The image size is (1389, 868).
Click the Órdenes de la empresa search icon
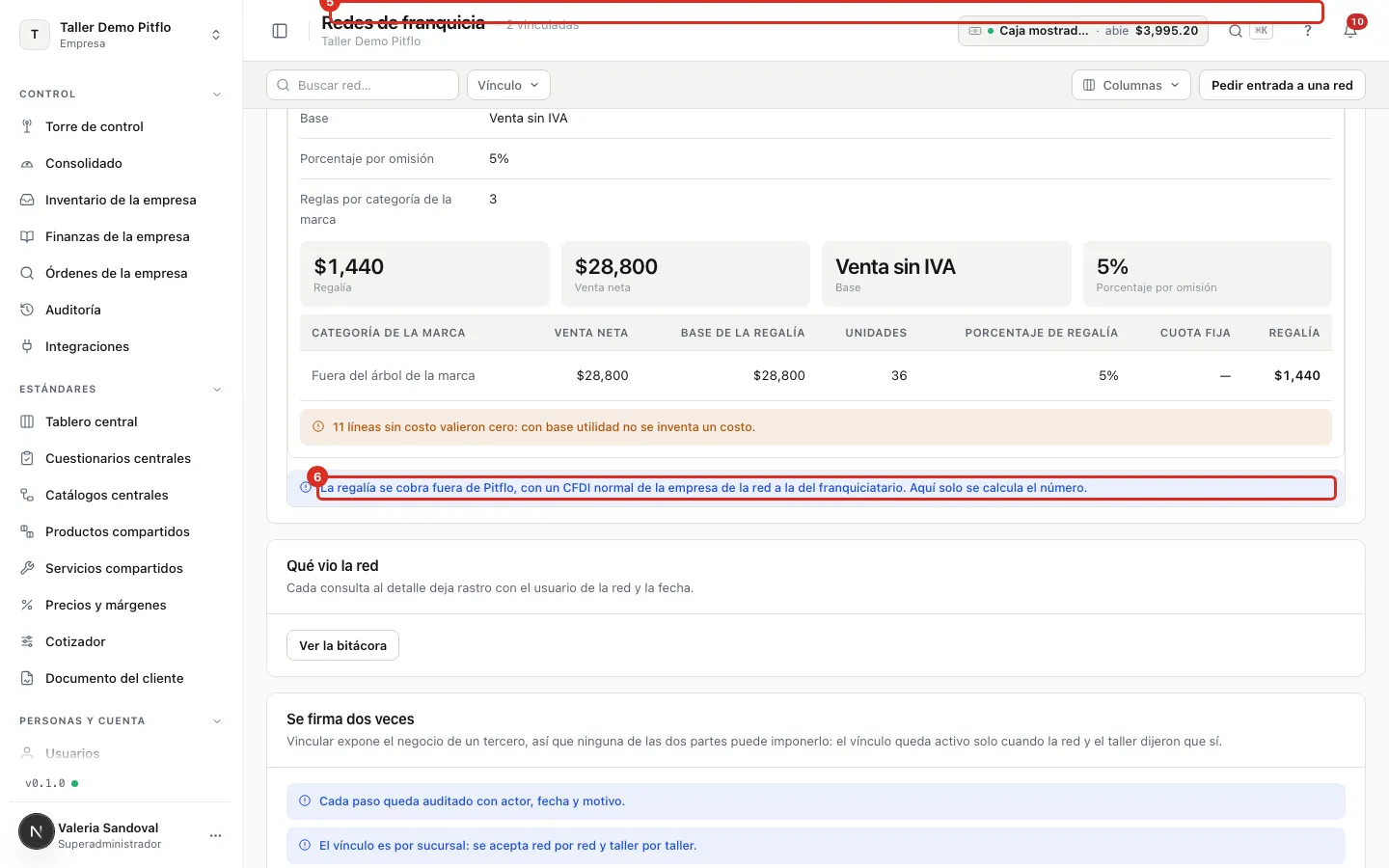tap(27, 273)
